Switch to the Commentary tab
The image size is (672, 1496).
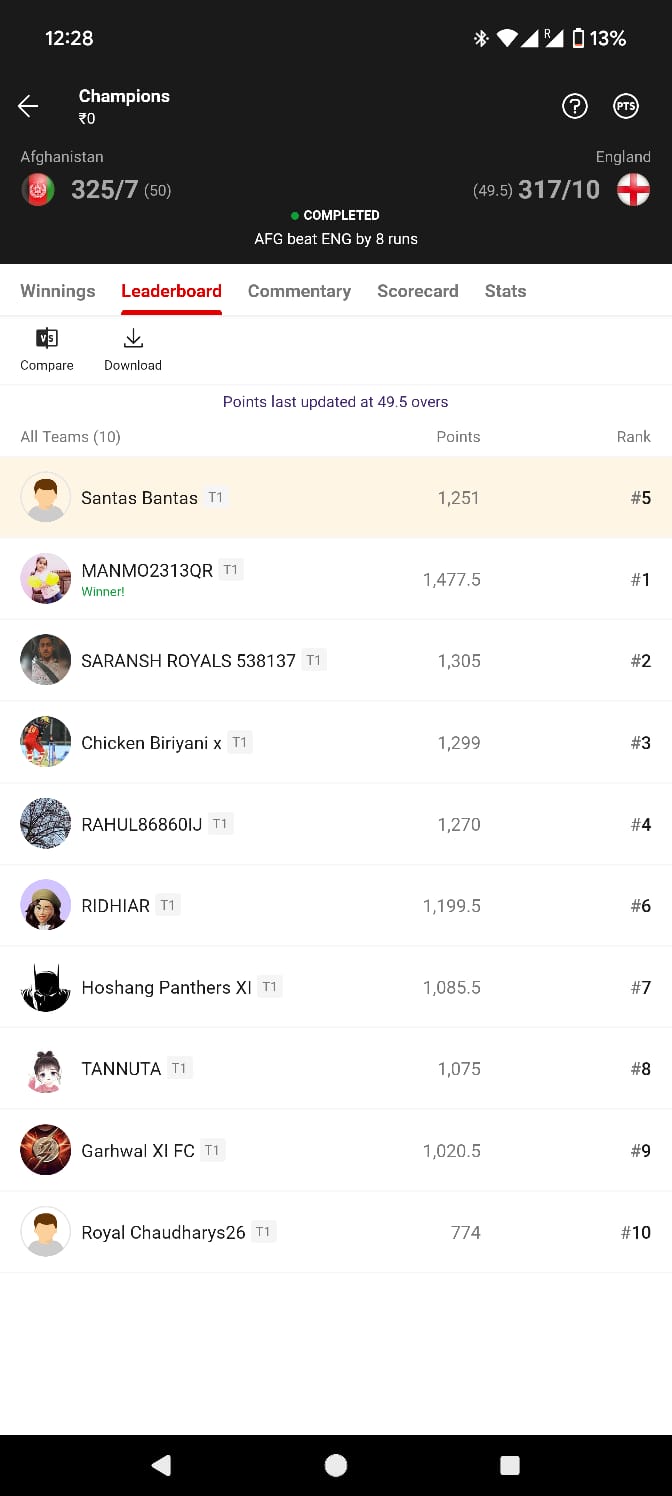(299, 291)
